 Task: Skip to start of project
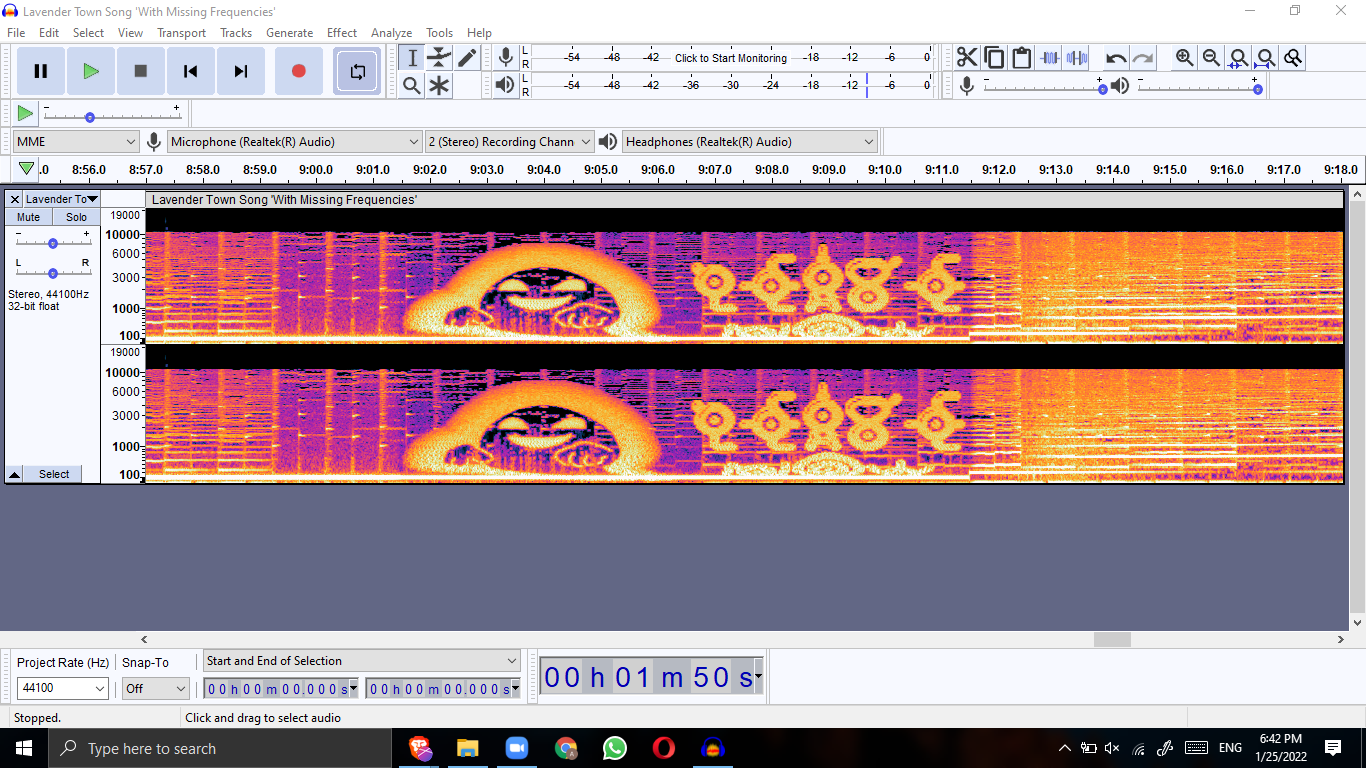190,71
